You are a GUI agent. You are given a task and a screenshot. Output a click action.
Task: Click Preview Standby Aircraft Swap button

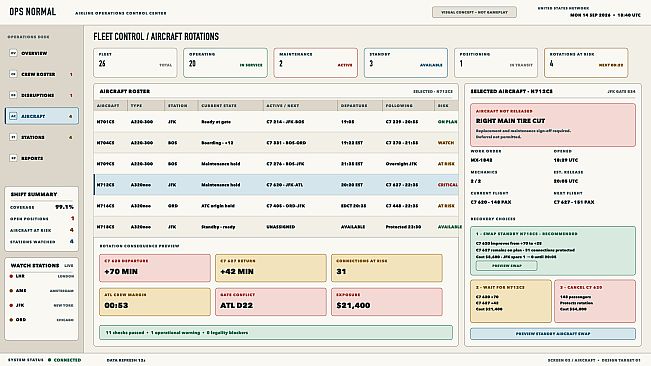[x=553, y=334]
